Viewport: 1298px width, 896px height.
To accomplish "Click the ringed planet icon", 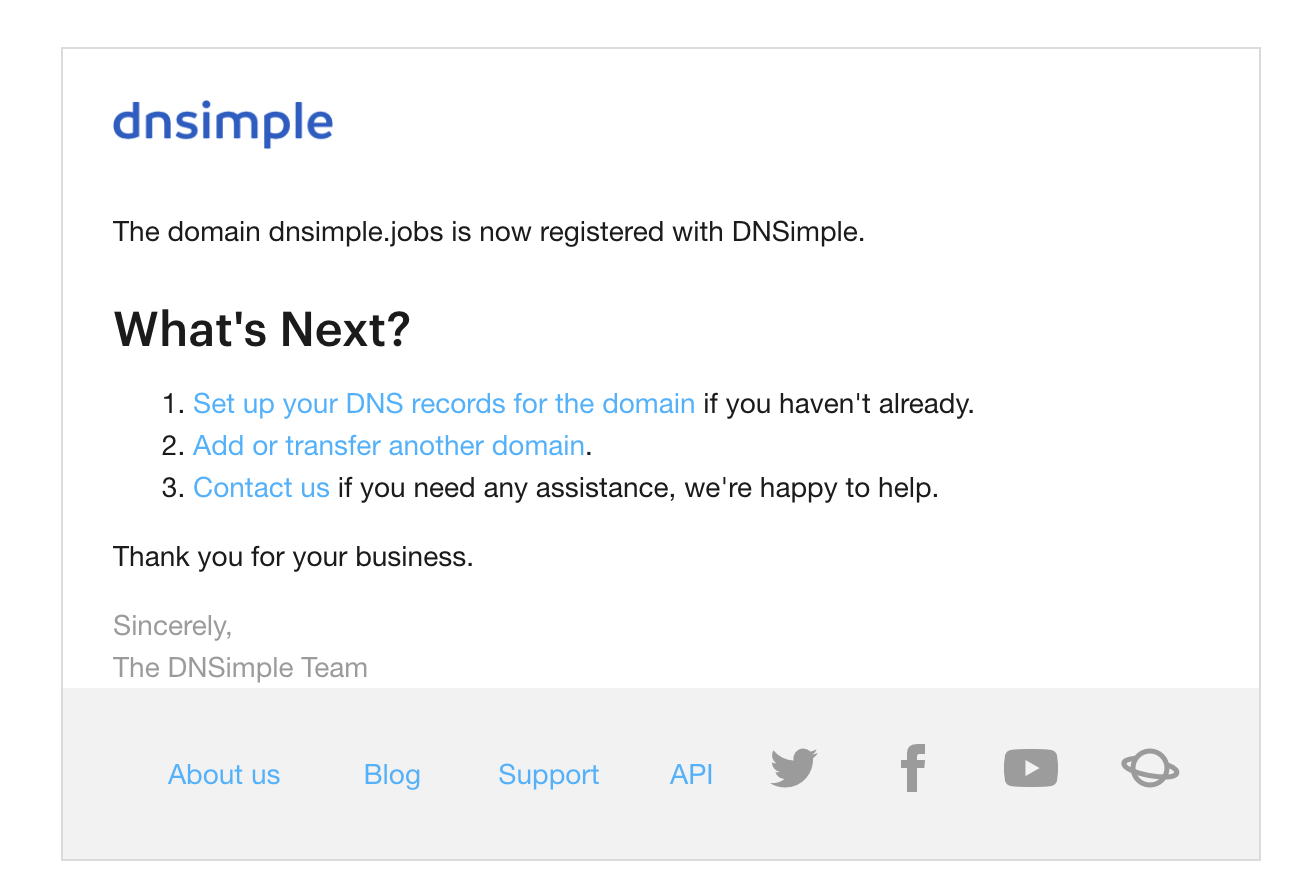I will [1150, 769].
